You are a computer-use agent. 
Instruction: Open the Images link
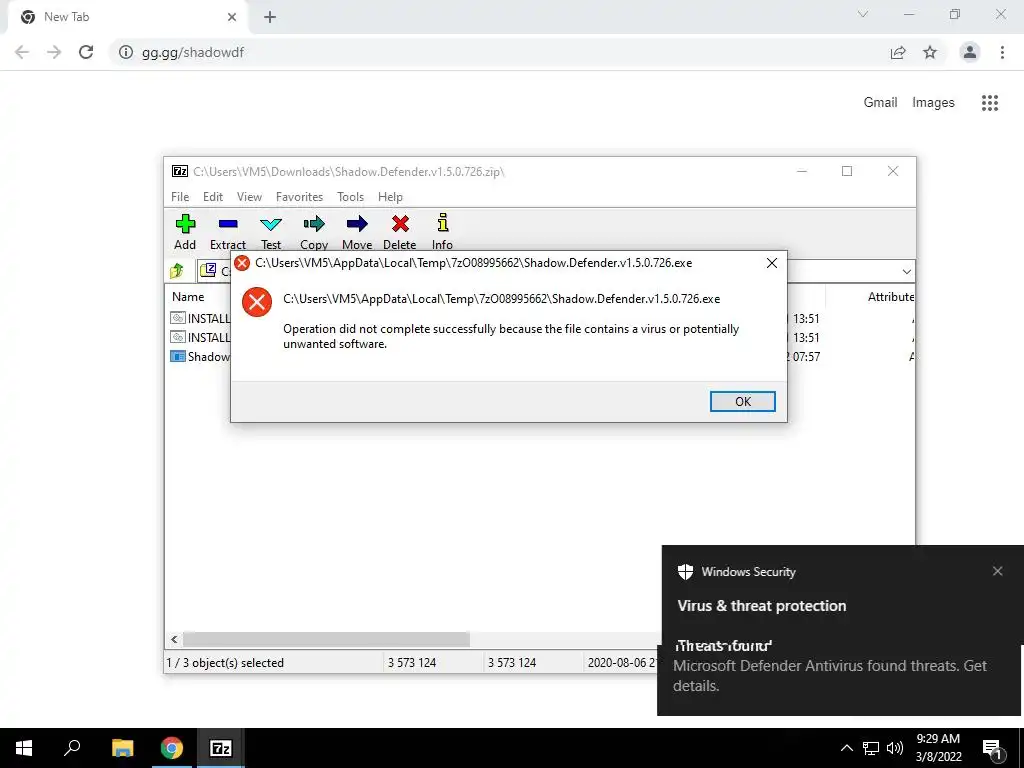(x=933, y=103)
